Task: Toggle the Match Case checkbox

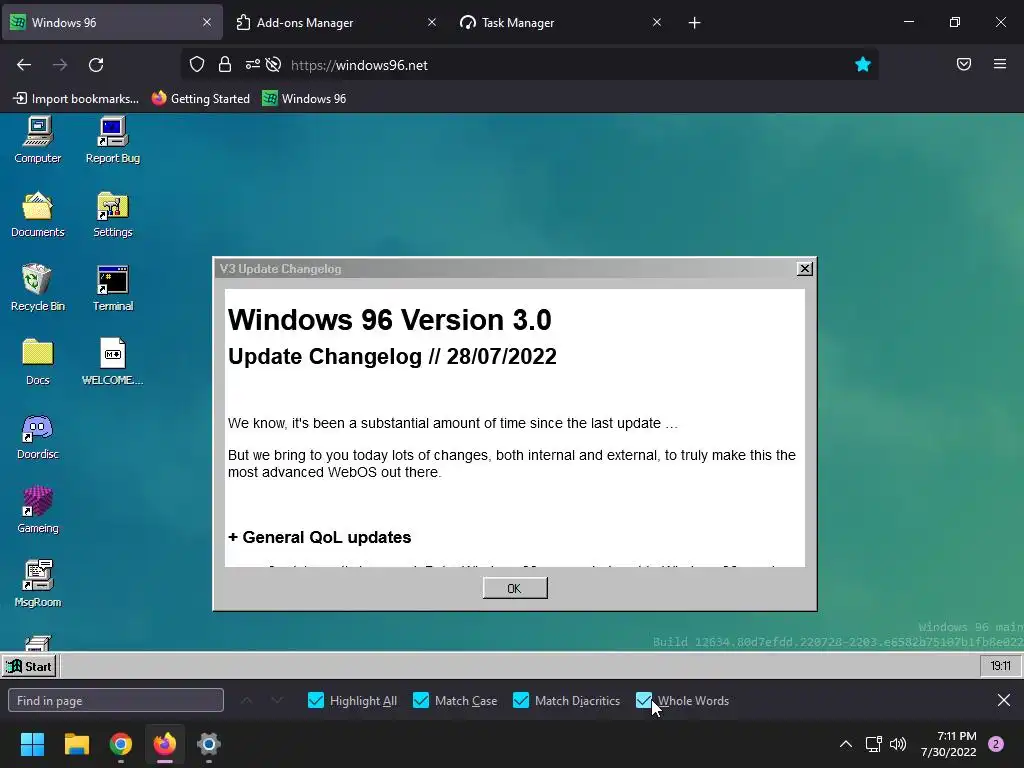Action: pyautogui.click(x=421, y=701)
